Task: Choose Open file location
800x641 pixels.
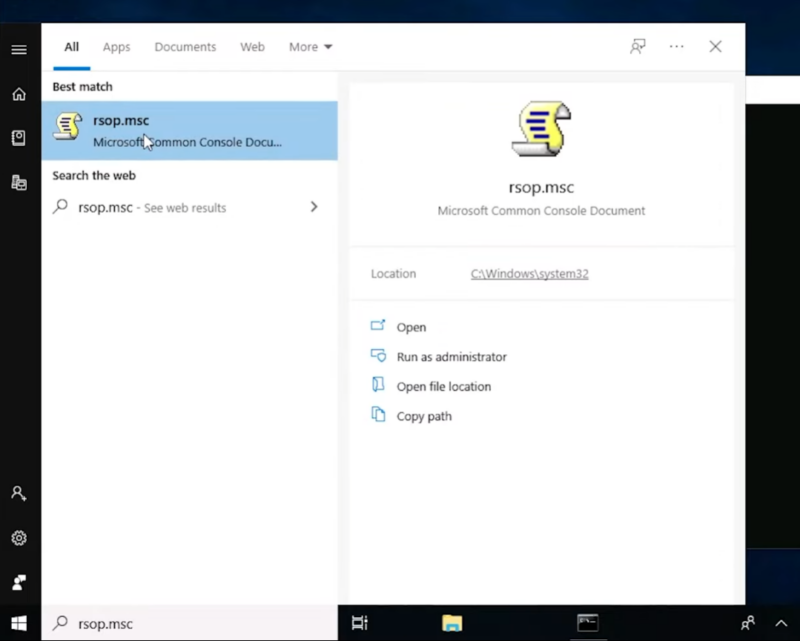Action: [443, 387]
